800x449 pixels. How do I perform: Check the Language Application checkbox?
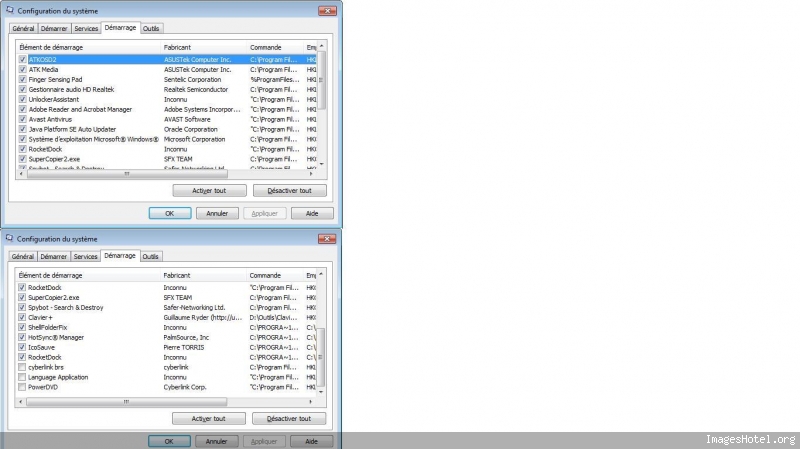[22, 377]
